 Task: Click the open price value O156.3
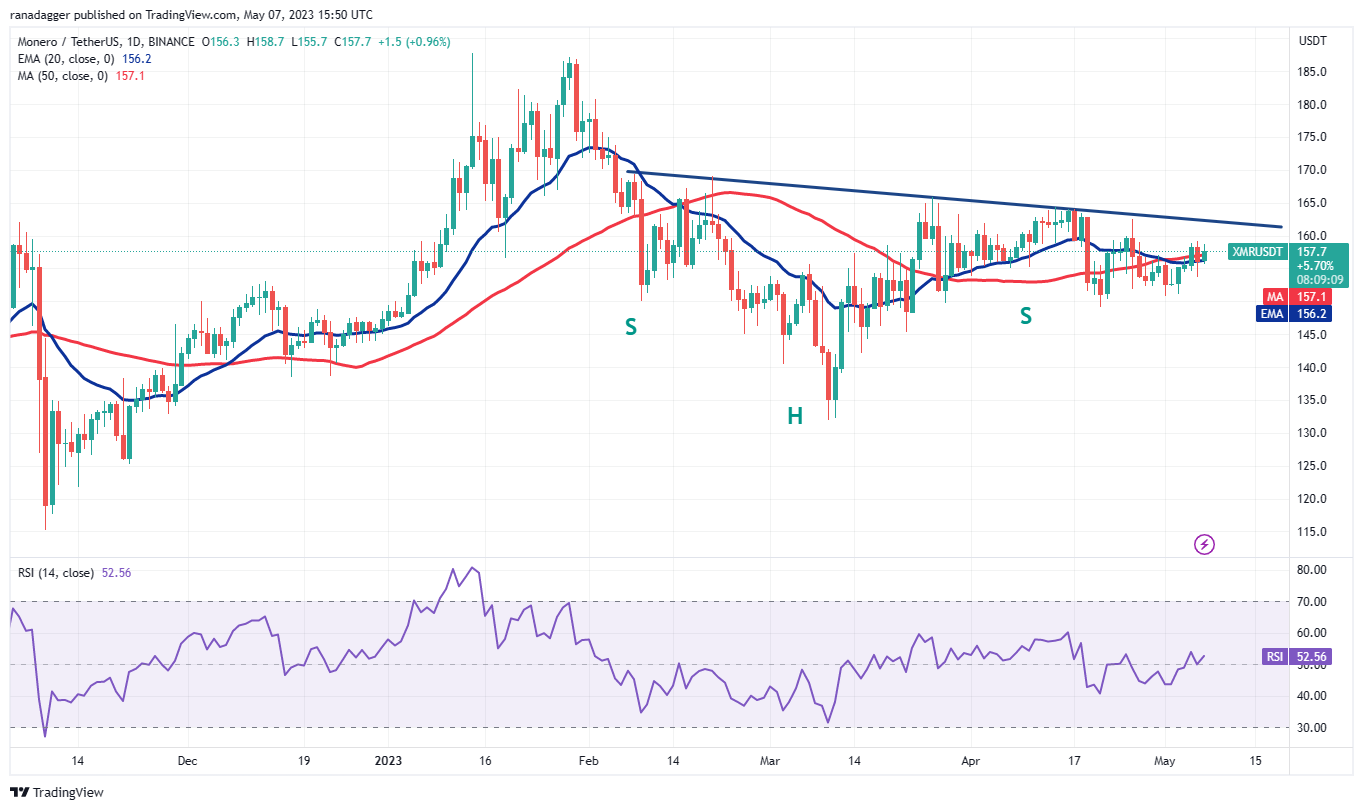tap(222, 42)
